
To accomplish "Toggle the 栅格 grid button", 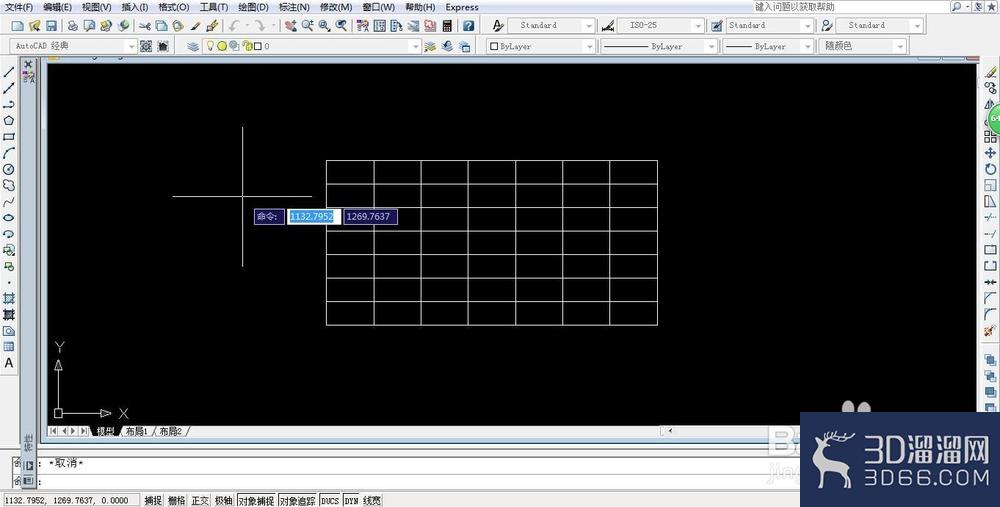I will [x=177, y=501].
